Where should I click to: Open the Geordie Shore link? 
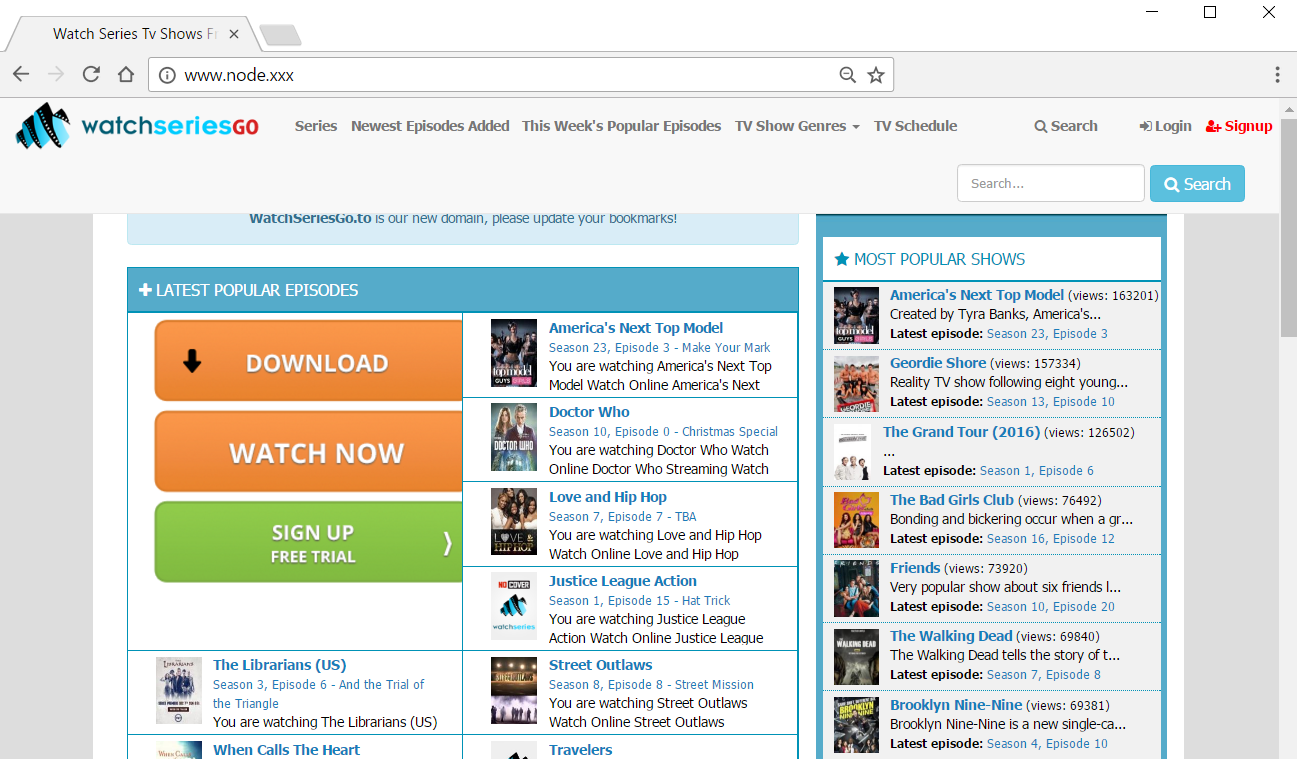[938, 363]
